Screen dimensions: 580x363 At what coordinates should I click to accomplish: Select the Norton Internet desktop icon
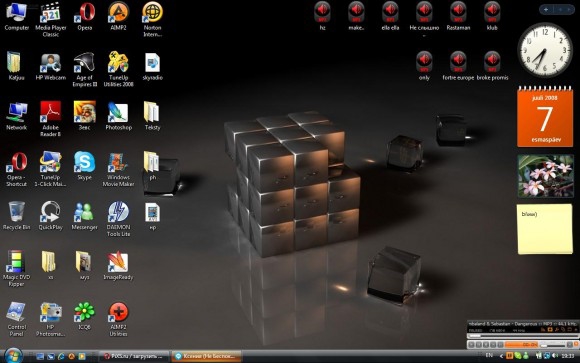coord(152,19)
